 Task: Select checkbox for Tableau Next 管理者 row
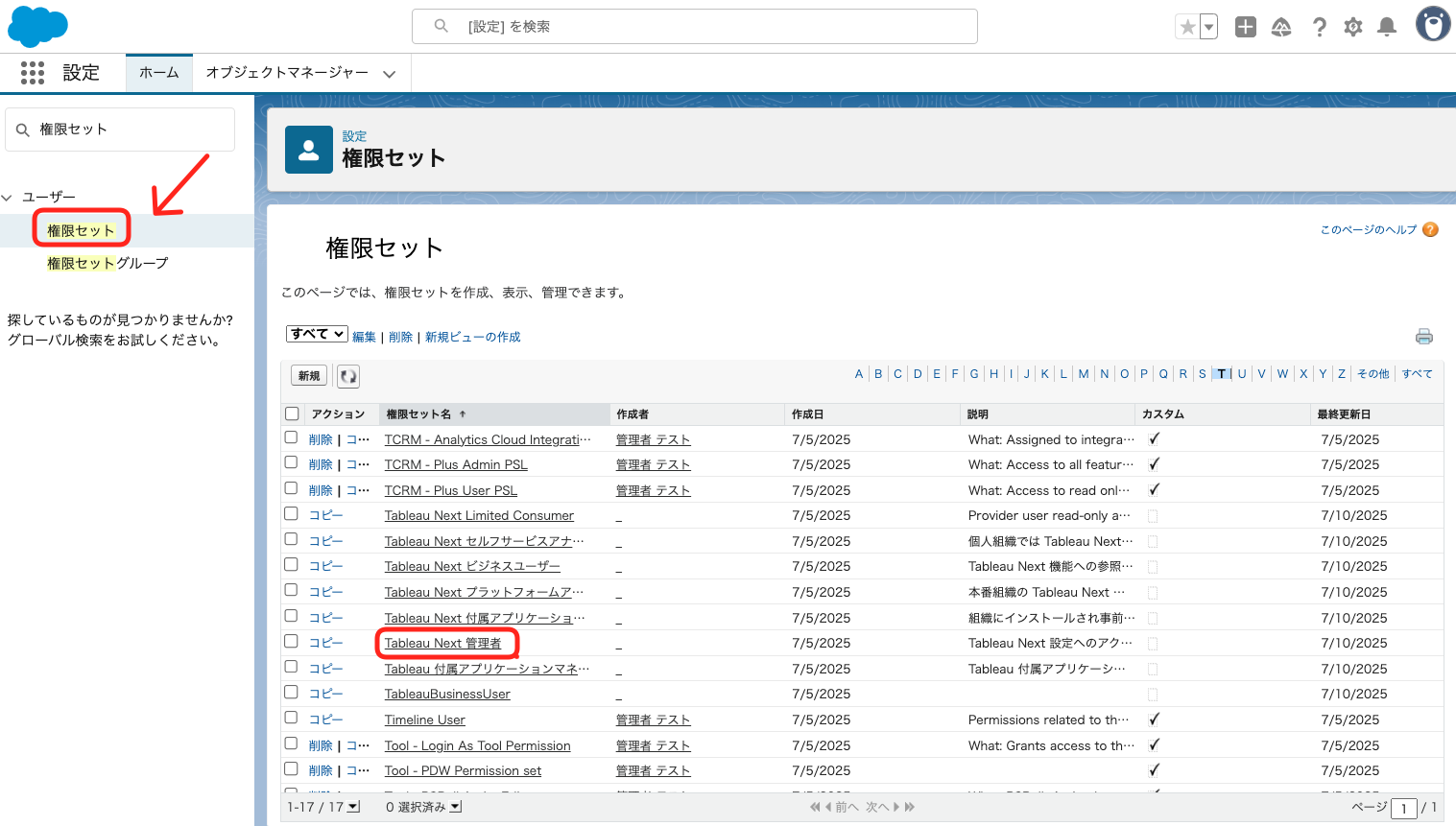click(x=291, y=641)
